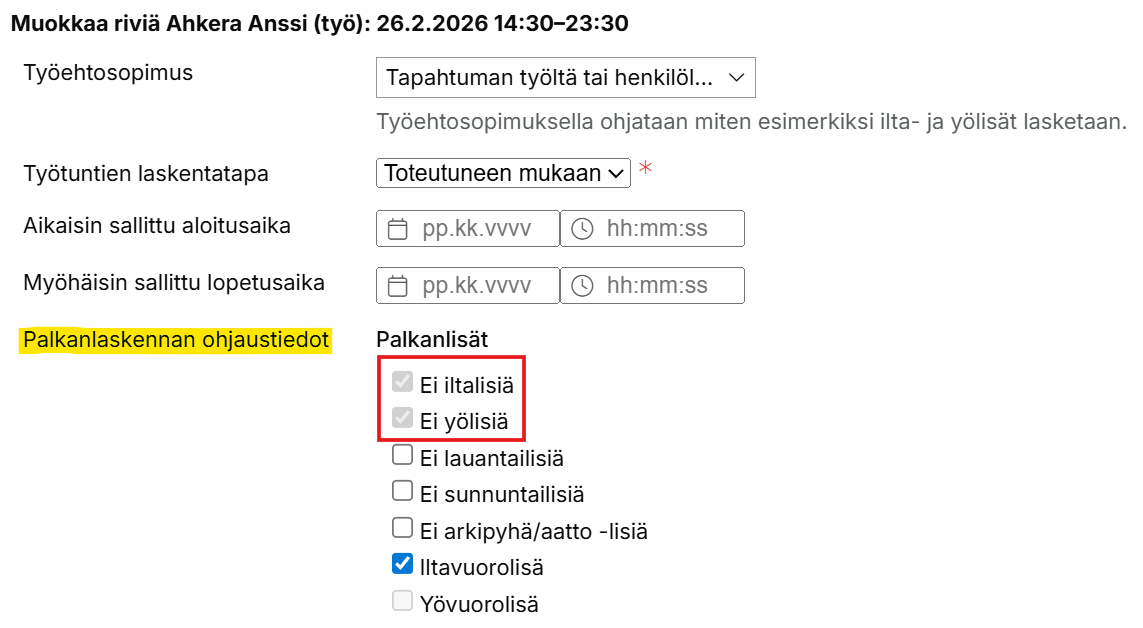Click calendar icon for Aikaisin sallittu aloitusaika
Viewport: 1143px width, 628px height.
[398, 229]
